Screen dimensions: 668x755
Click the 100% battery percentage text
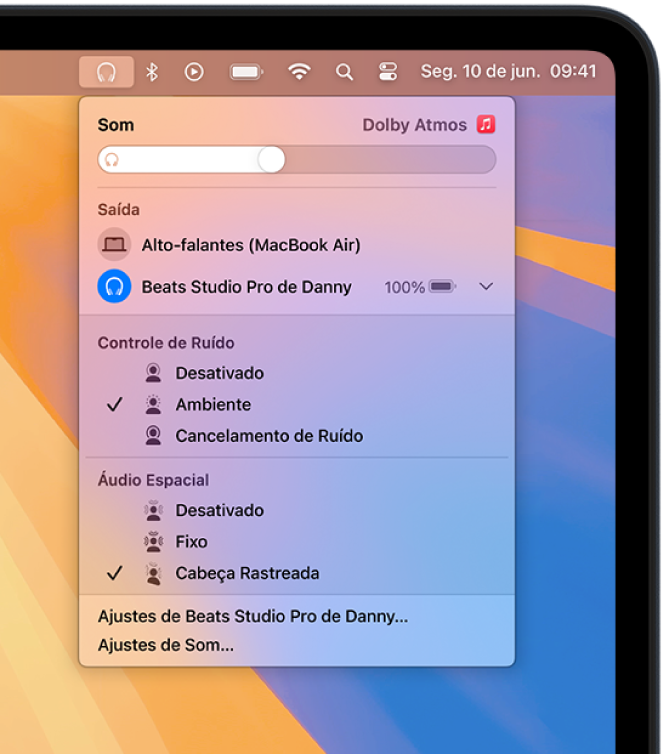tap(404, 287)
